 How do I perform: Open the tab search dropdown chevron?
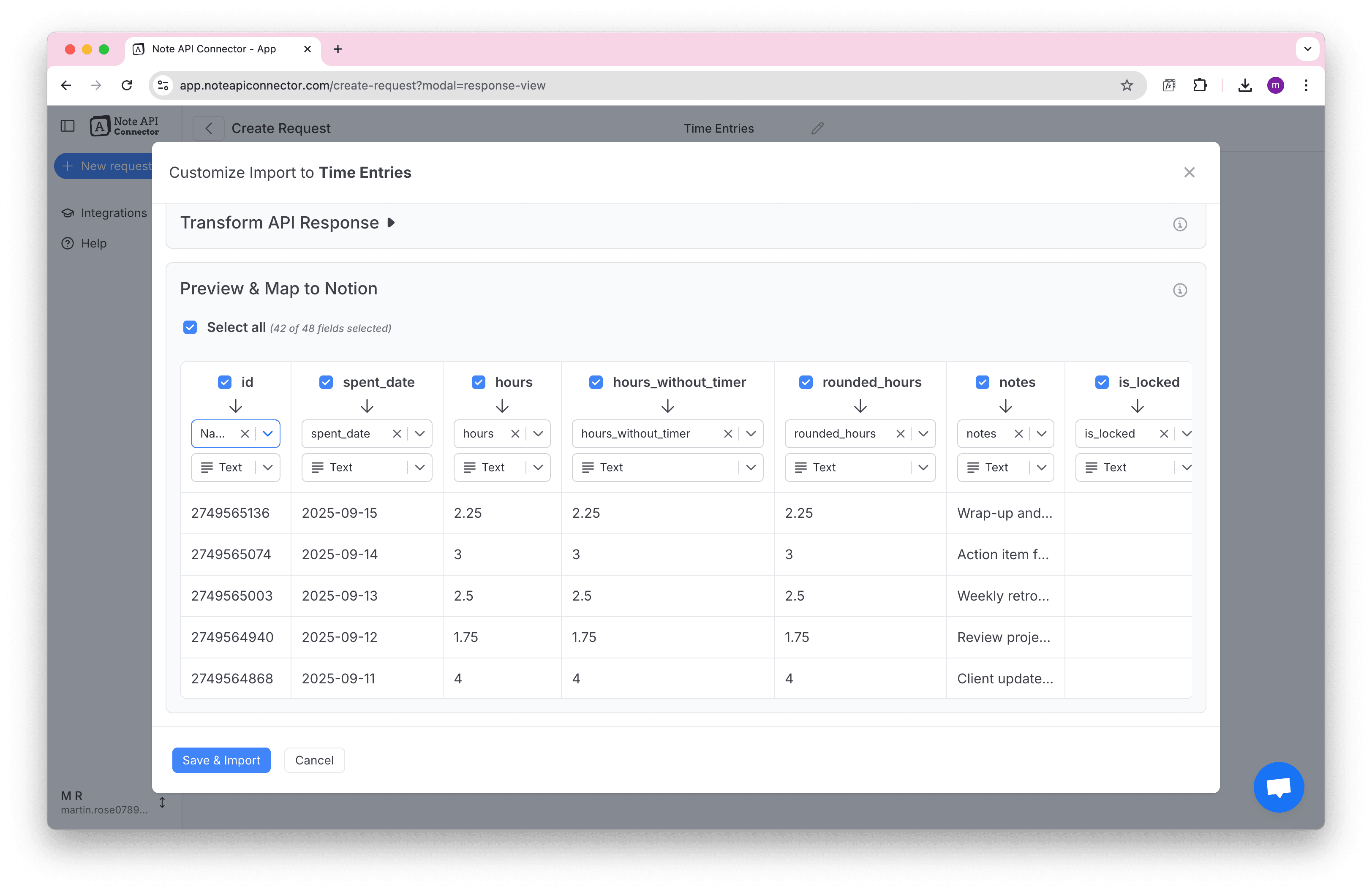tap(1307, 49)
